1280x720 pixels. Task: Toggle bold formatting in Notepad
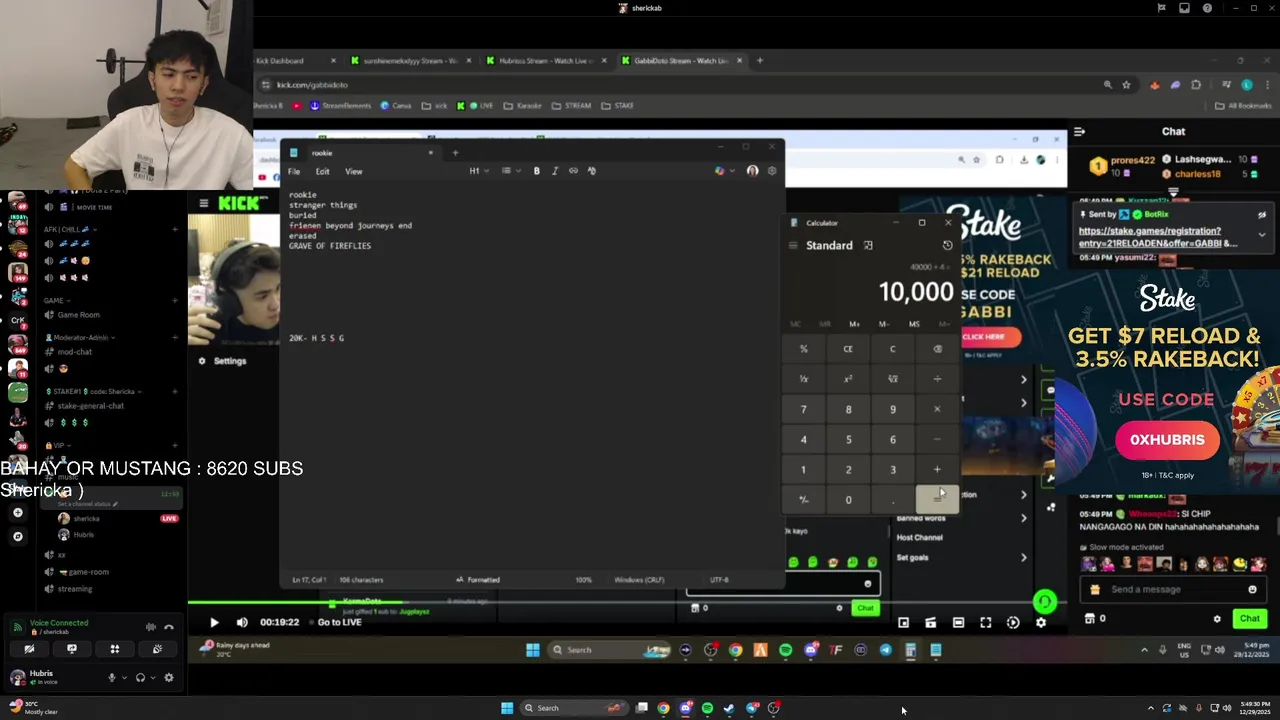point(536,171)
